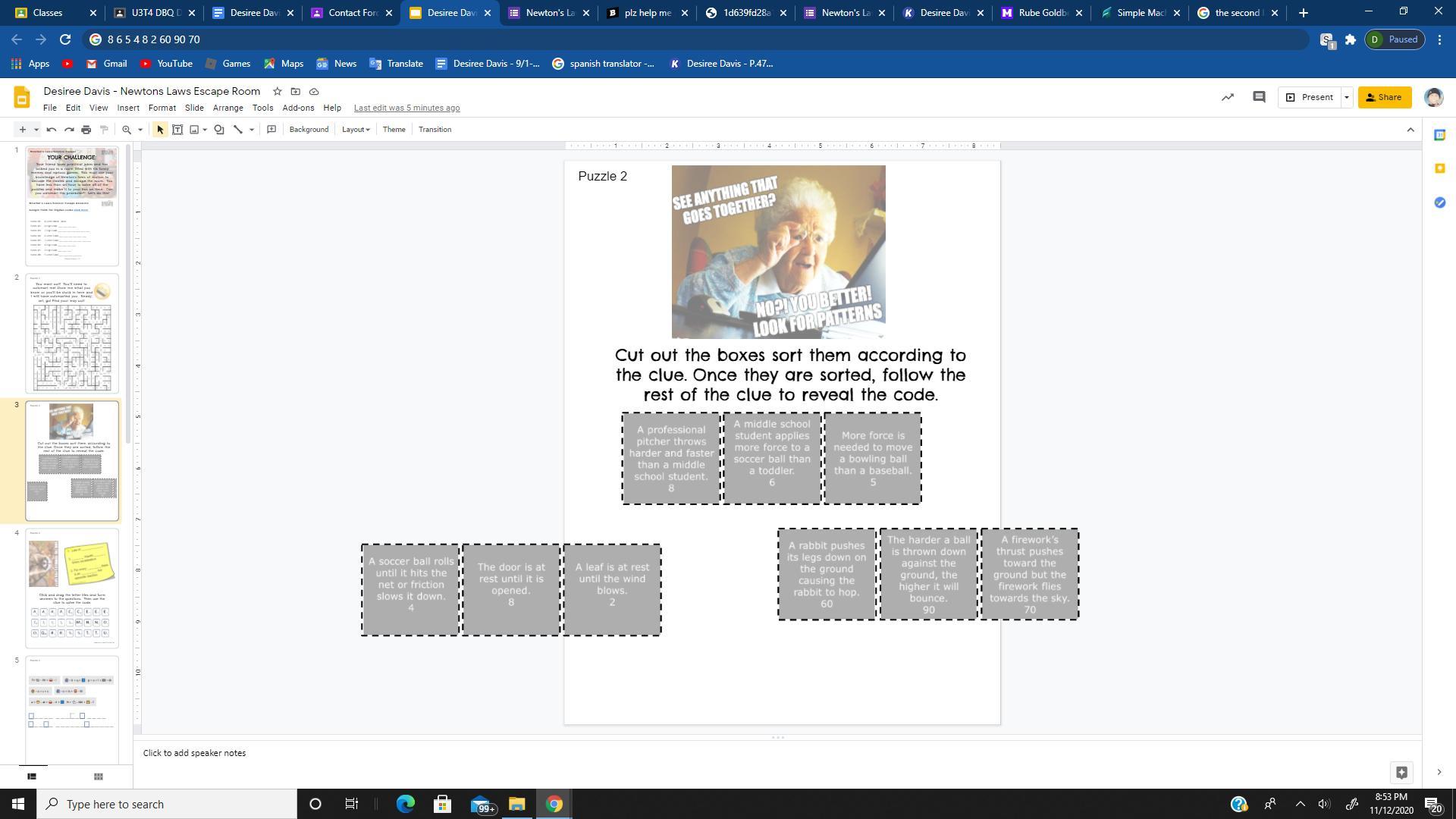Click the print icon
The image size is (1456, 819).
coord(86,130)
